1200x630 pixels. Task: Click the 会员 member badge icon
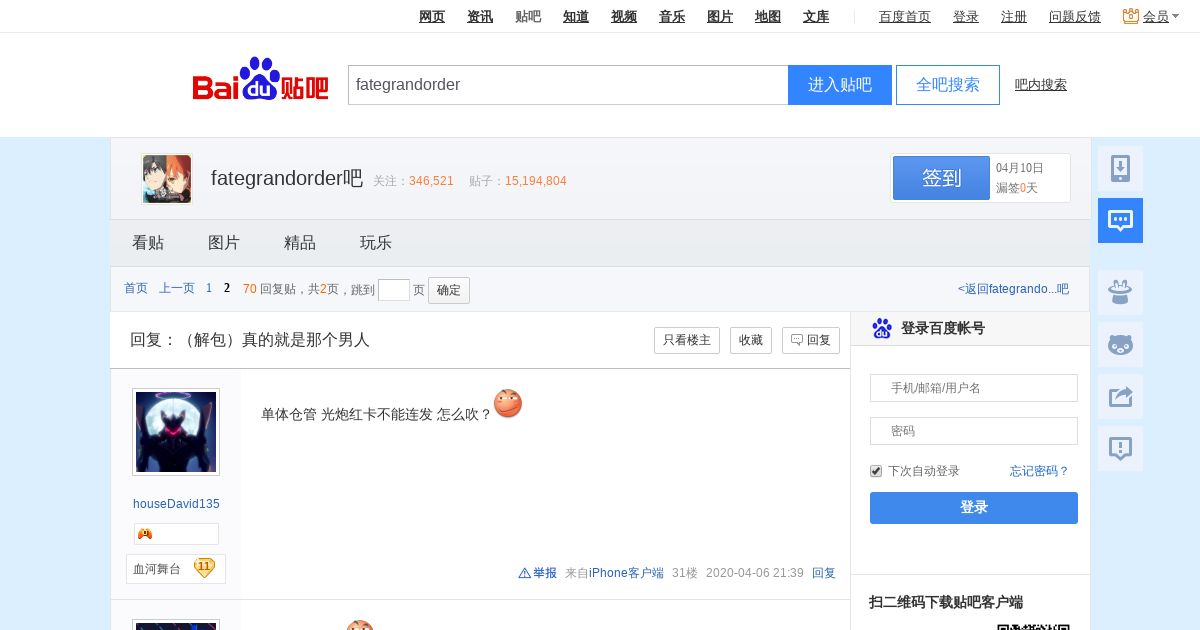tap(1131, 16)
